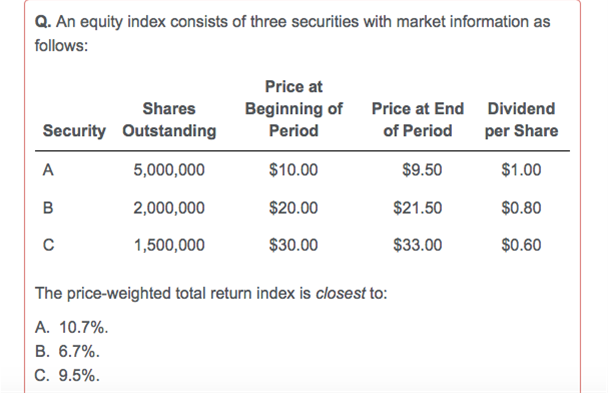Click Security C row label
This screenshot has width=608, height=393.
coord(48,245)
